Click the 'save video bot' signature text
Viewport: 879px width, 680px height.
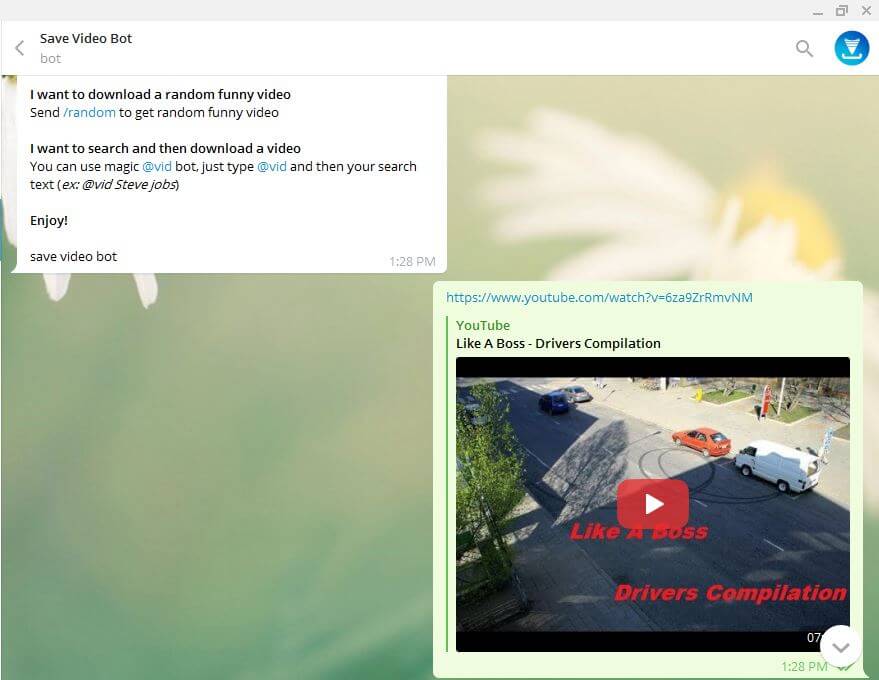point(73,256)
